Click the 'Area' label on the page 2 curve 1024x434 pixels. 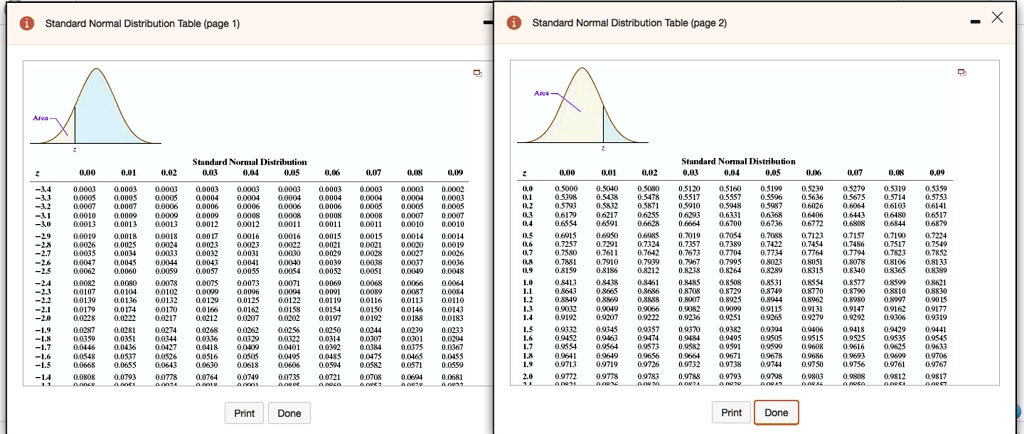tap(542, 93)
